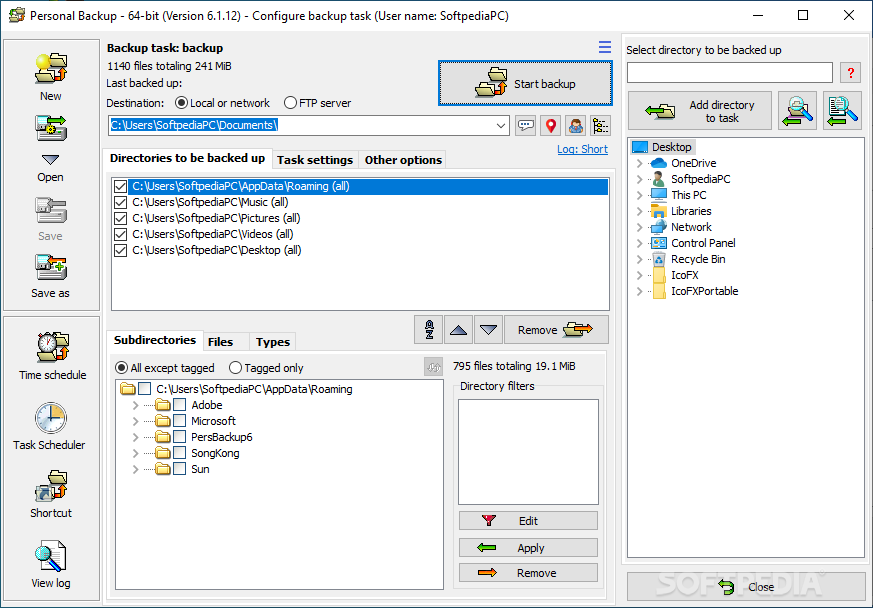
Task: Switch to the Files tab
Action: point(220,342)
